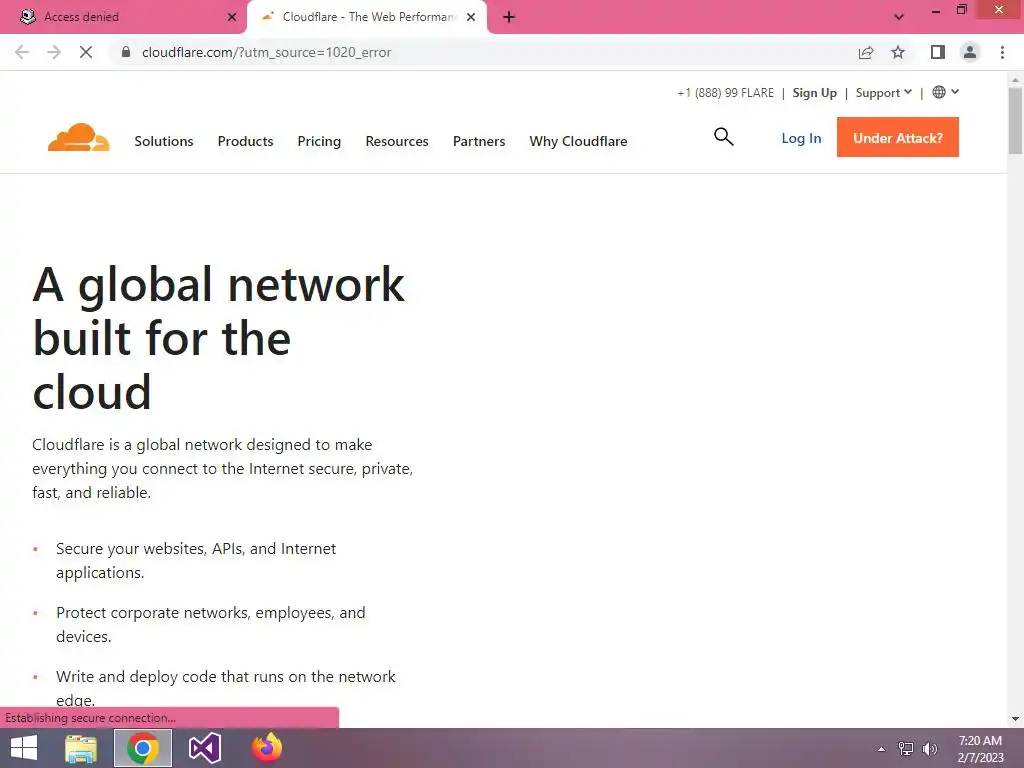Viewport: 1024px width, 768px height.
Task: Click the text "Secure your websites, APIs, and Internet applications."
Action: point(196,560)
